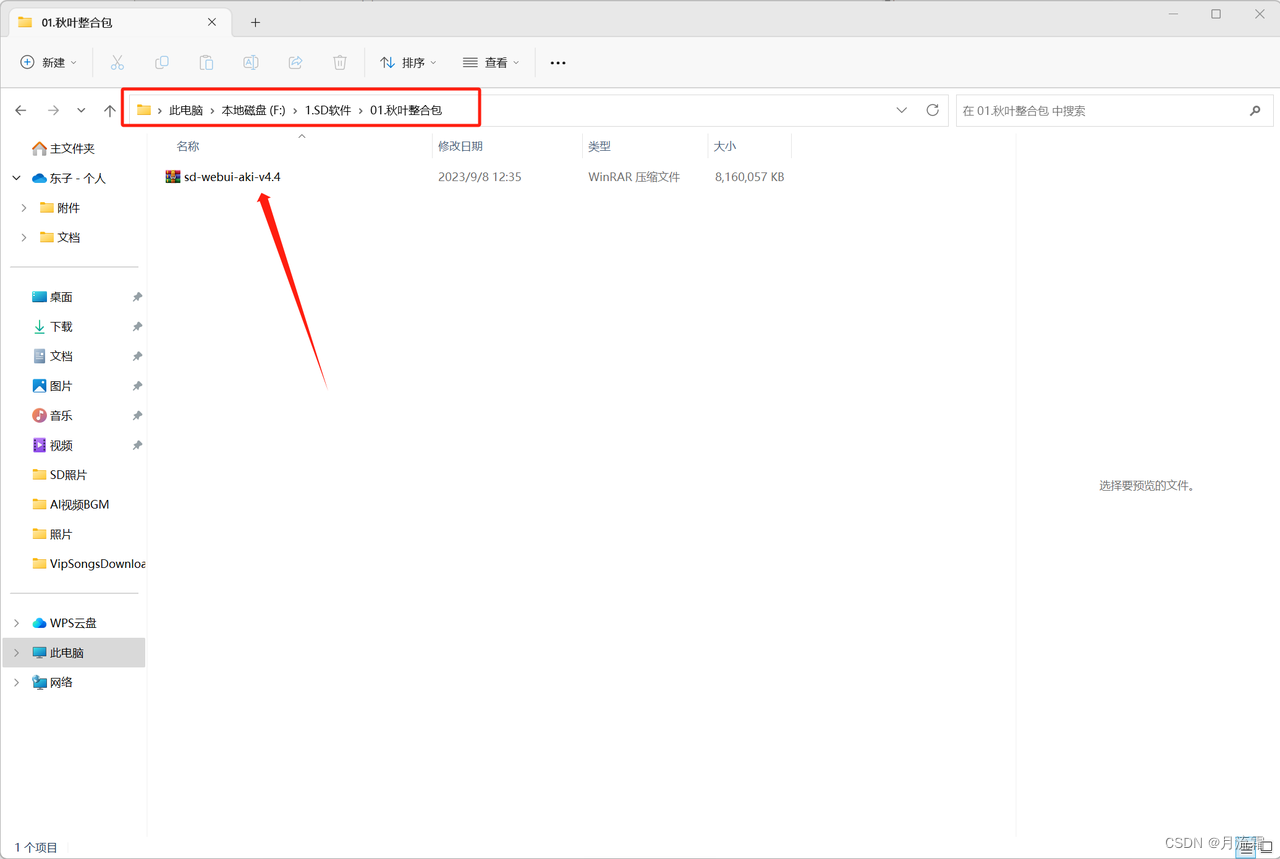Open SD照片 folder in sidebar

[60, 475]
